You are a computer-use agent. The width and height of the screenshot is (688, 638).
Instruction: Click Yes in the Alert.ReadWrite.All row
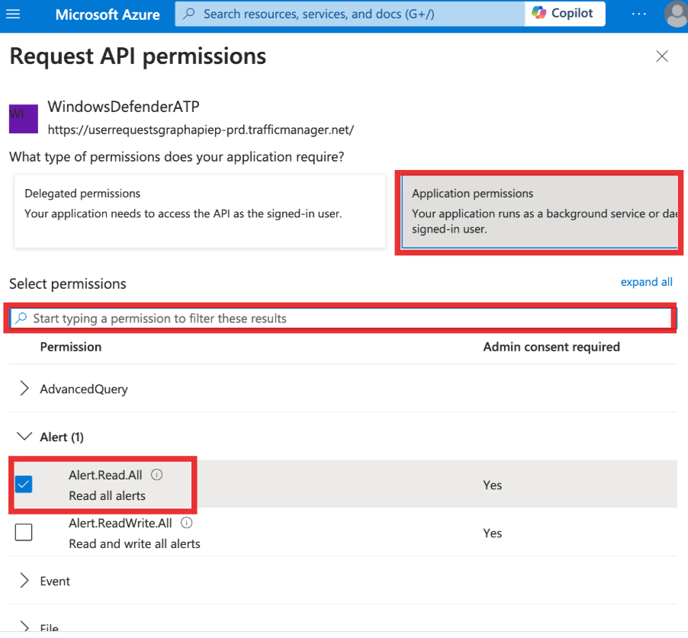coord(492,533)
